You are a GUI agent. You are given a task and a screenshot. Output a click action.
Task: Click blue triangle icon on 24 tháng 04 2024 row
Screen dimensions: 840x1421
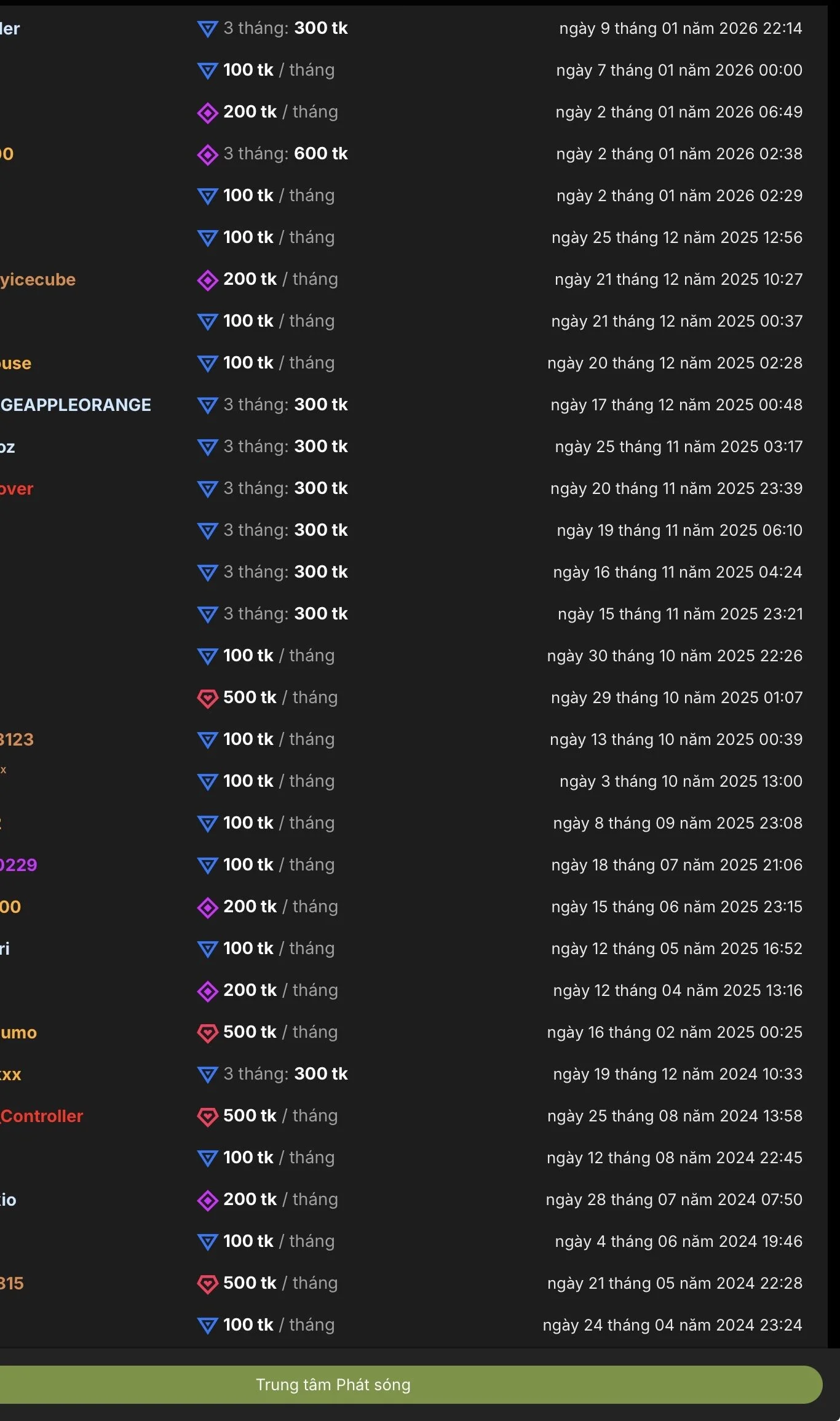coord(208,1326)
